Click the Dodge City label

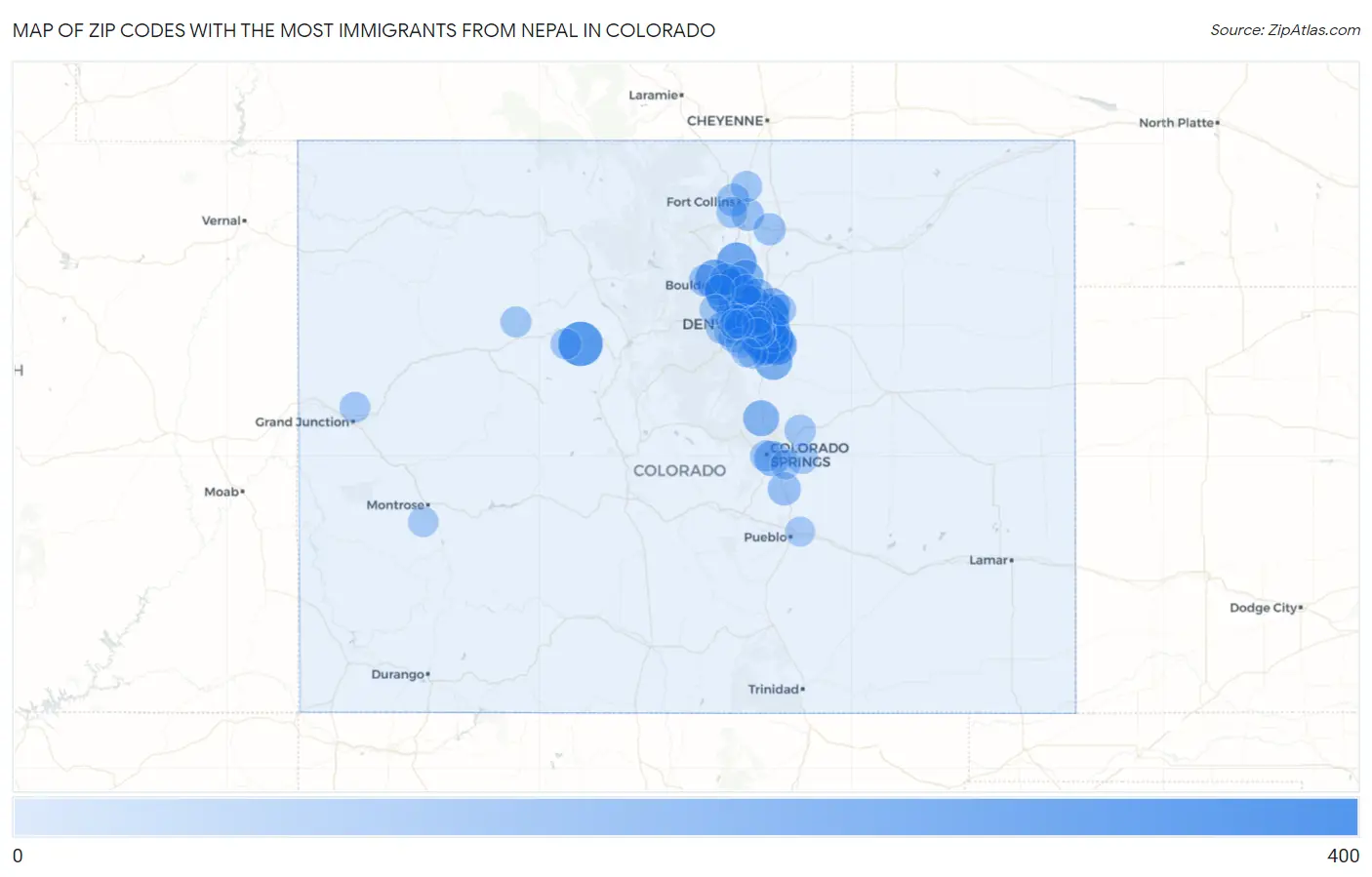coord(1263,608)
